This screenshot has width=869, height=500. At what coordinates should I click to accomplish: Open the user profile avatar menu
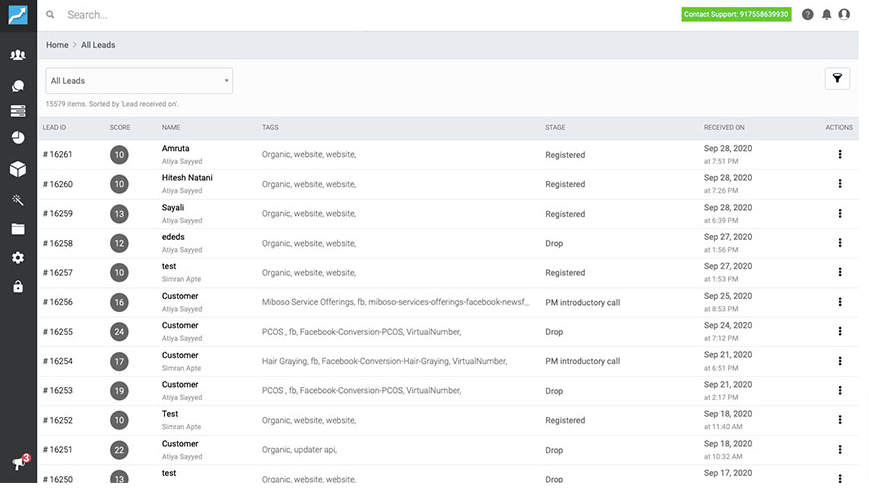[x=844, y=15]
